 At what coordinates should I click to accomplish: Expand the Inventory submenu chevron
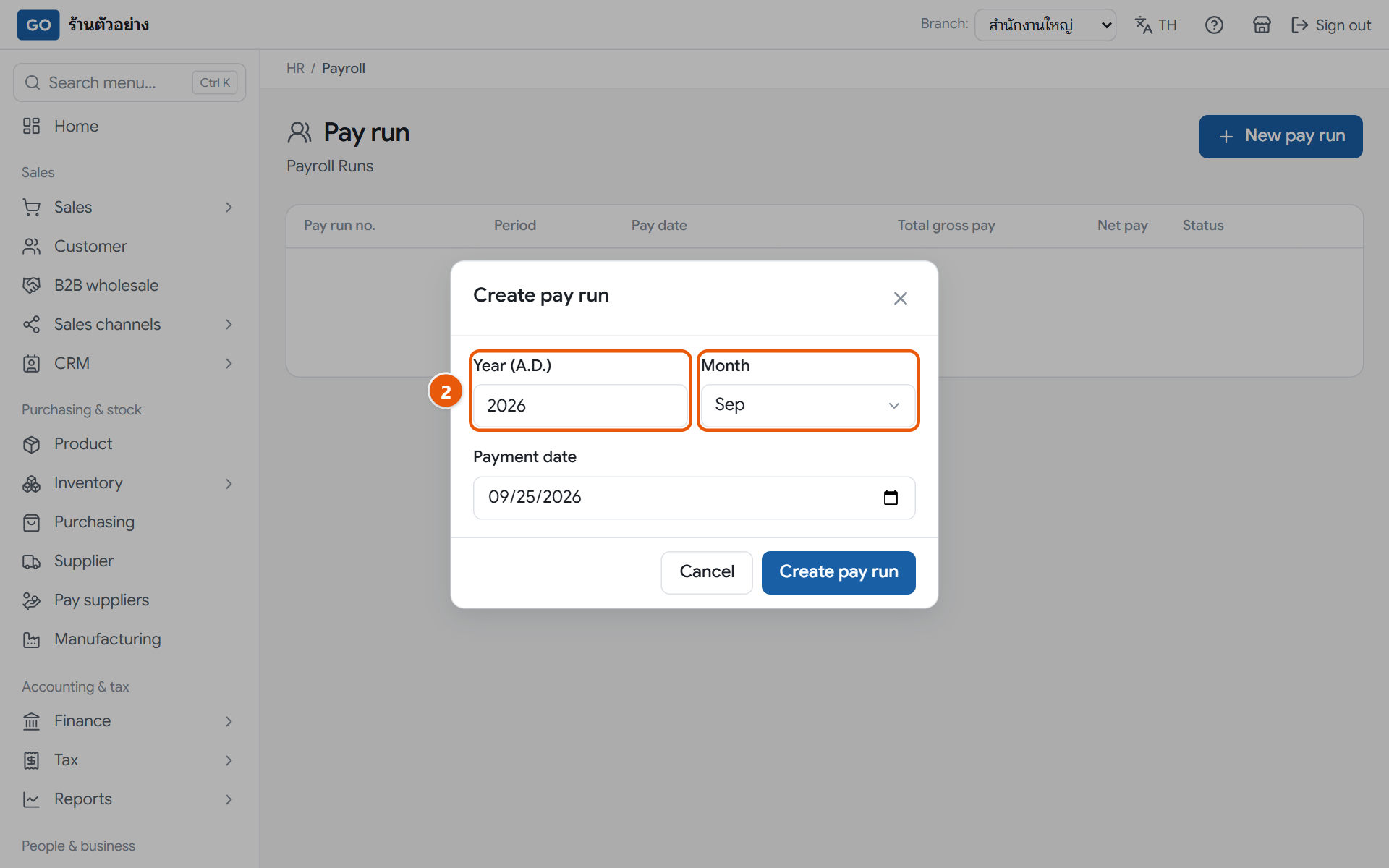point(229,483)
